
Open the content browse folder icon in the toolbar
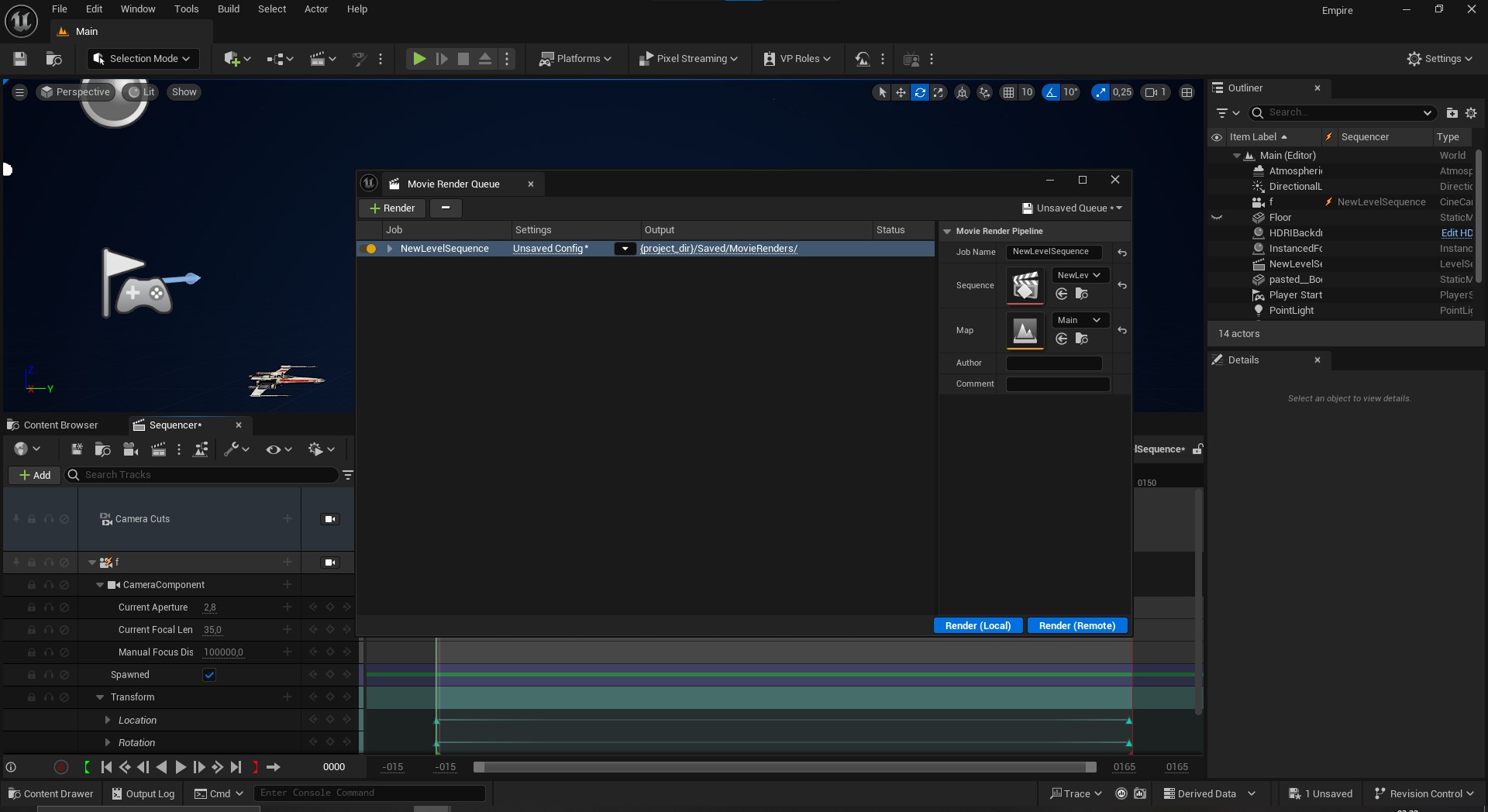point(53,59)
